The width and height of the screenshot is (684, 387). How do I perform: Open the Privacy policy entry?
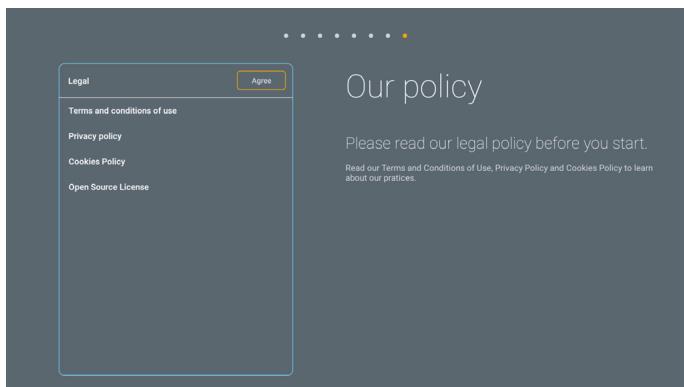coord(95,137)
